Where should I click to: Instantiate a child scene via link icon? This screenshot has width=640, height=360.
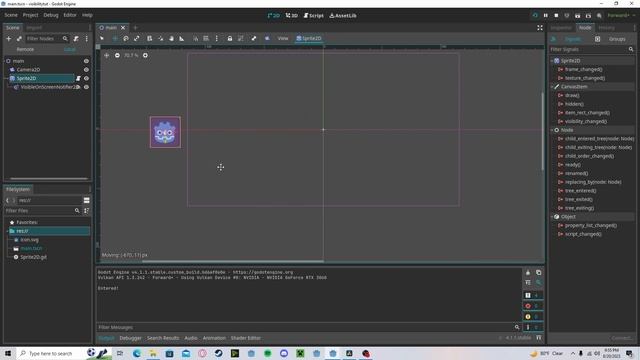(19, 39)
